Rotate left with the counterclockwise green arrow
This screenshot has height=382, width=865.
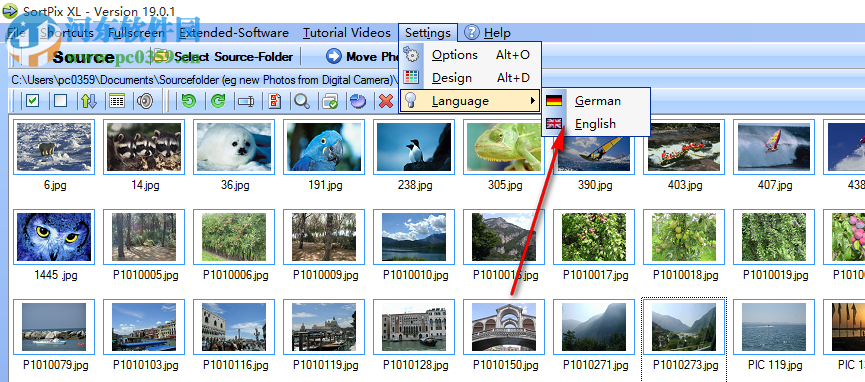(189, 101)
